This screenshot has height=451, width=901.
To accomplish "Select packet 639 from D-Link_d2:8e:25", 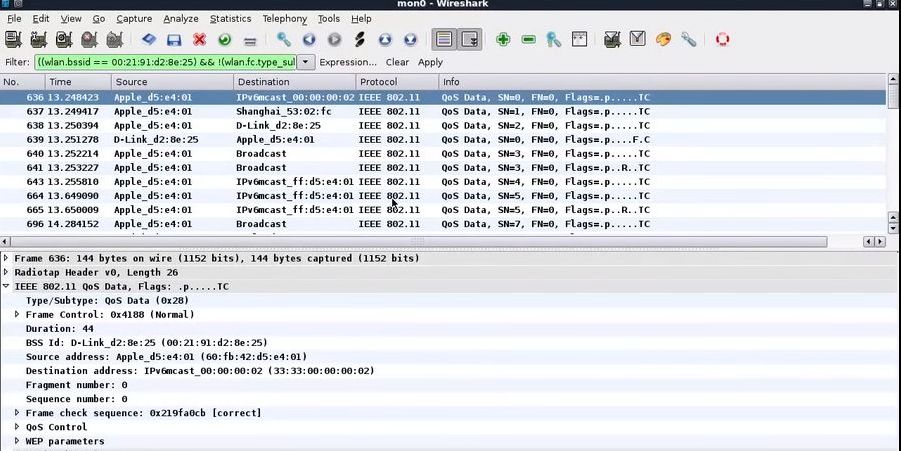I will [442, 140].
